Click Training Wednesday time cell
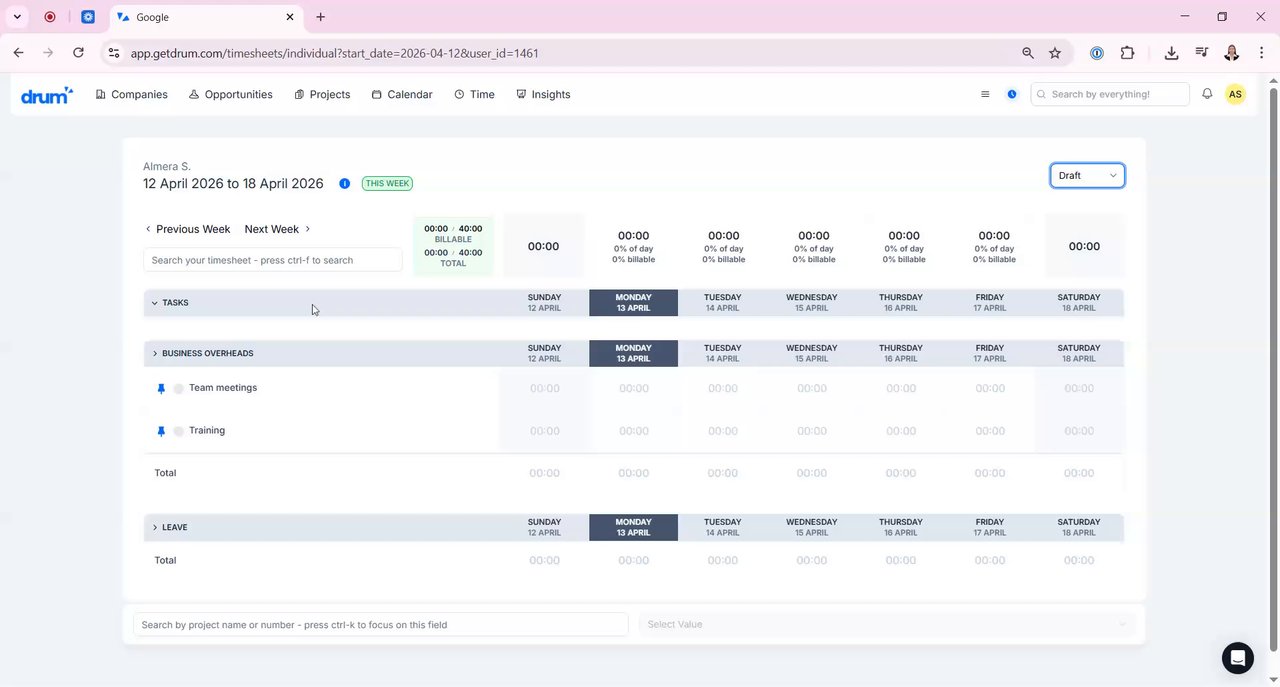Viewport: 1280px width, 687px height. (x=811, y=432)
